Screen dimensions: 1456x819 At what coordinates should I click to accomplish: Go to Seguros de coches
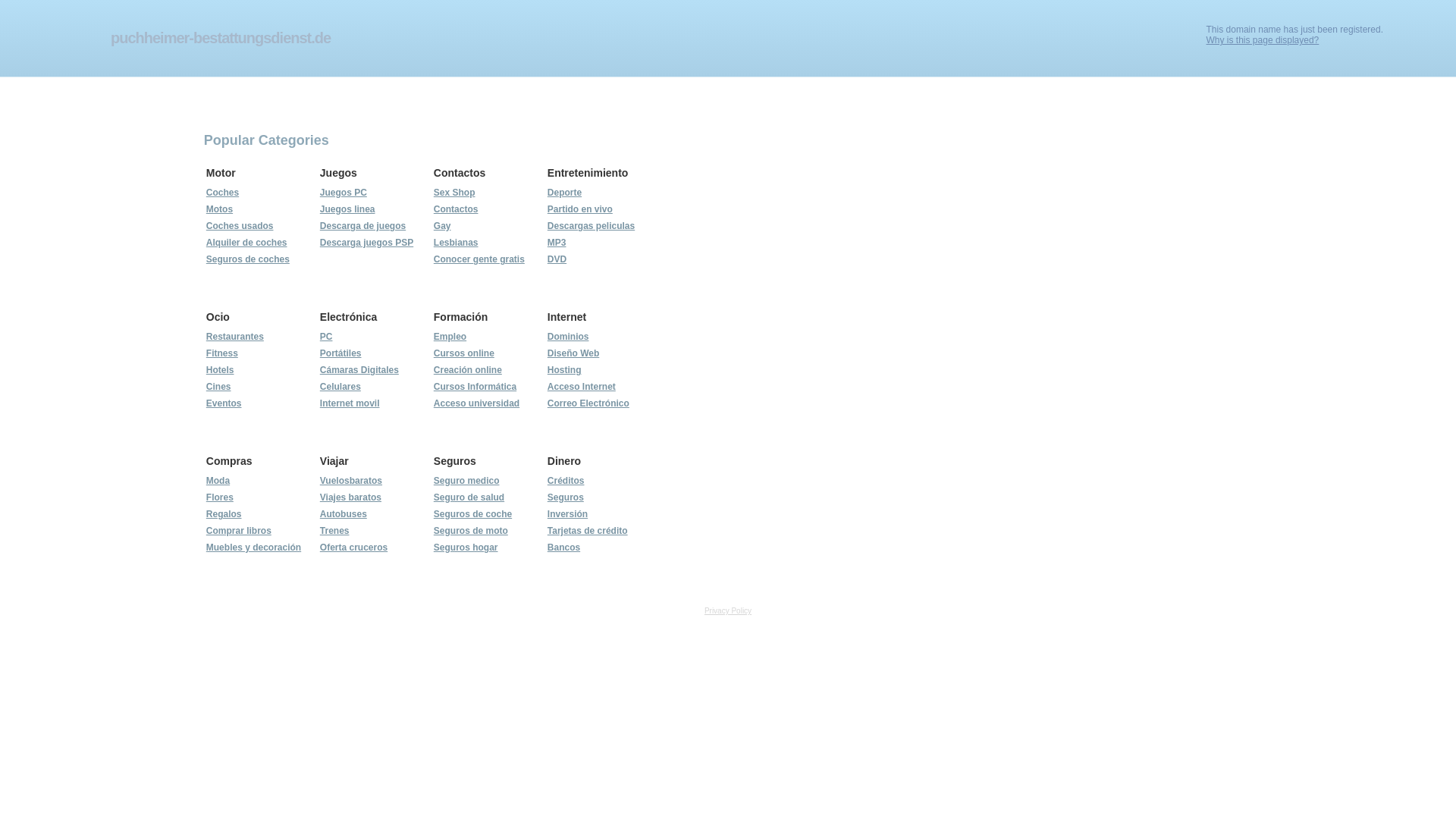pos(248,259)
